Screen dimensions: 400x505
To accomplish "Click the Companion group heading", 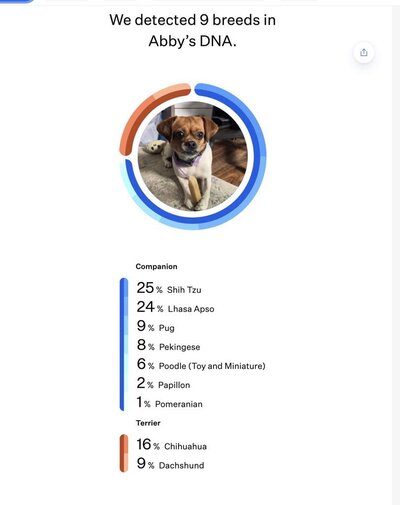I will (x=156, y=267).
